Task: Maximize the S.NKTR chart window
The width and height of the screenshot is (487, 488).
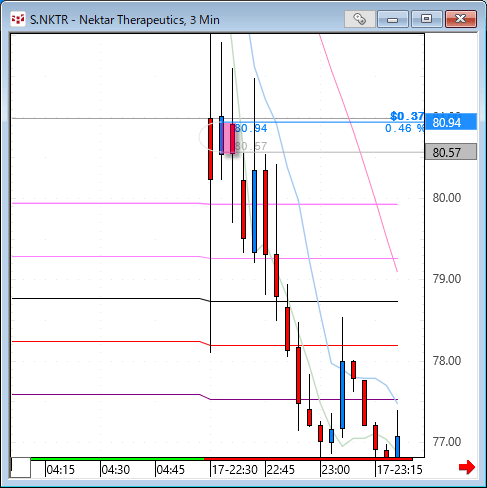Action: coord(426,19)
